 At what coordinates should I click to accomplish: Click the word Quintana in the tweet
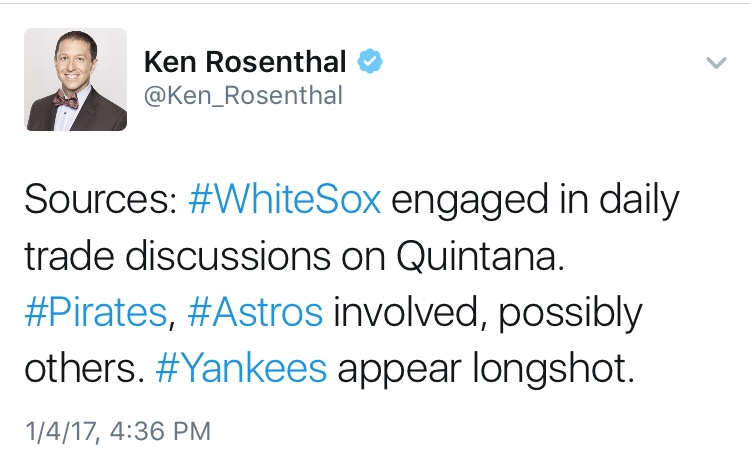pyautogui.click(x=480, y=256)
